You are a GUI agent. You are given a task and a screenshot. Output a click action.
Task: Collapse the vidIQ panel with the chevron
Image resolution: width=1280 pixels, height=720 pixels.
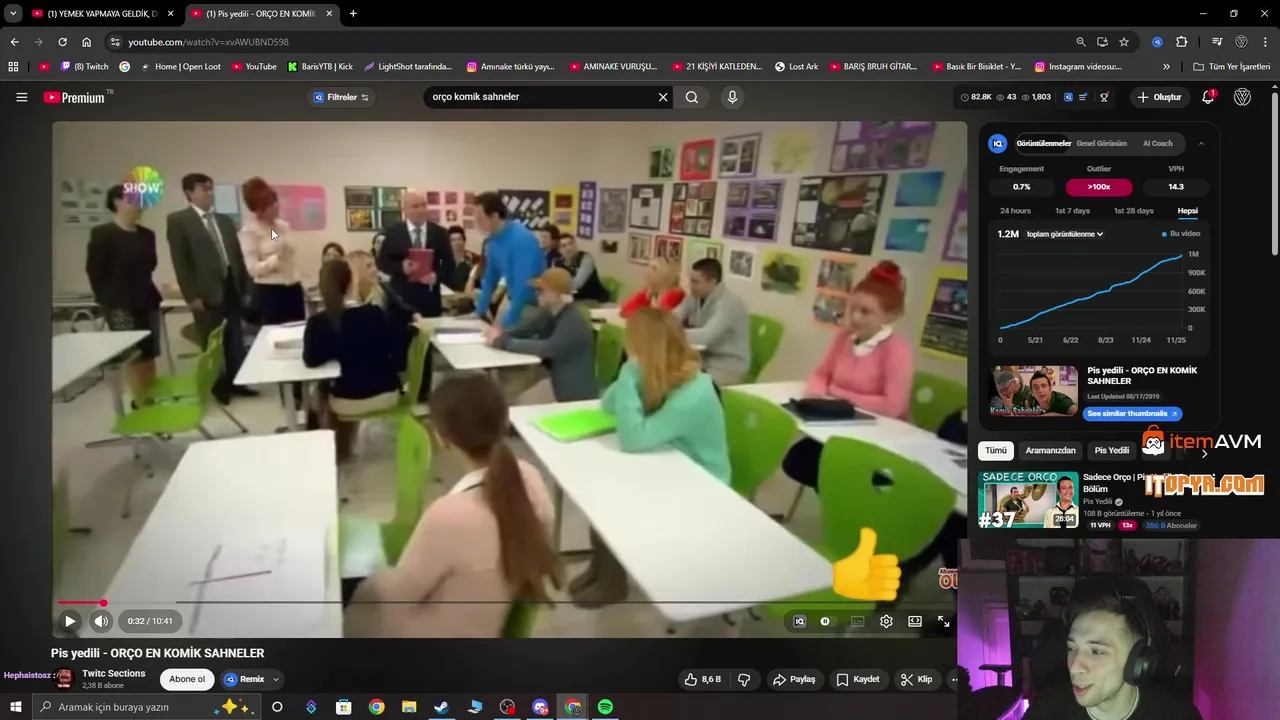pos(1201,143)
